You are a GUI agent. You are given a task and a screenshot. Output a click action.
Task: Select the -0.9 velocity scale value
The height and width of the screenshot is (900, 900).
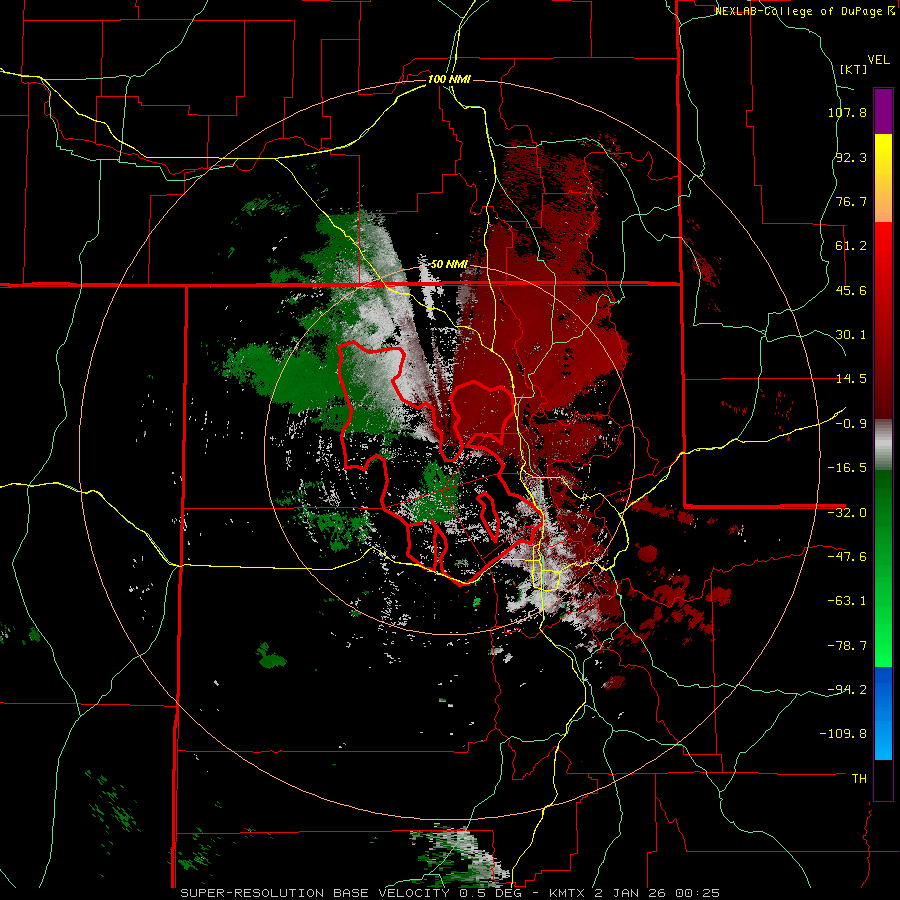click(851, 423)
